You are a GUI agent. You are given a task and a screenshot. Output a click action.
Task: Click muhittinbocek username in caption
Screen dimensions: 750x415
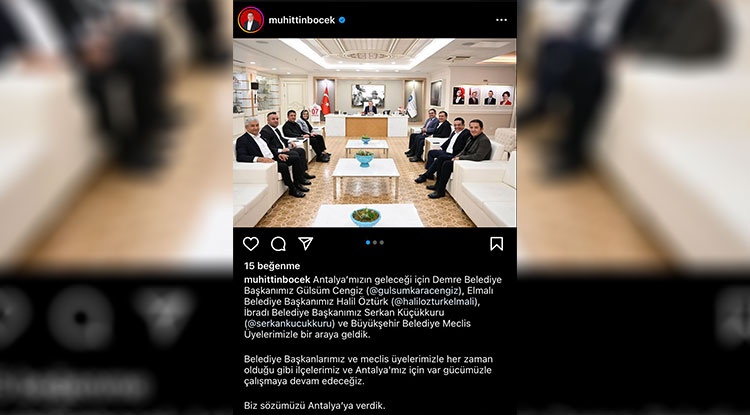click(x=277, y=280)
